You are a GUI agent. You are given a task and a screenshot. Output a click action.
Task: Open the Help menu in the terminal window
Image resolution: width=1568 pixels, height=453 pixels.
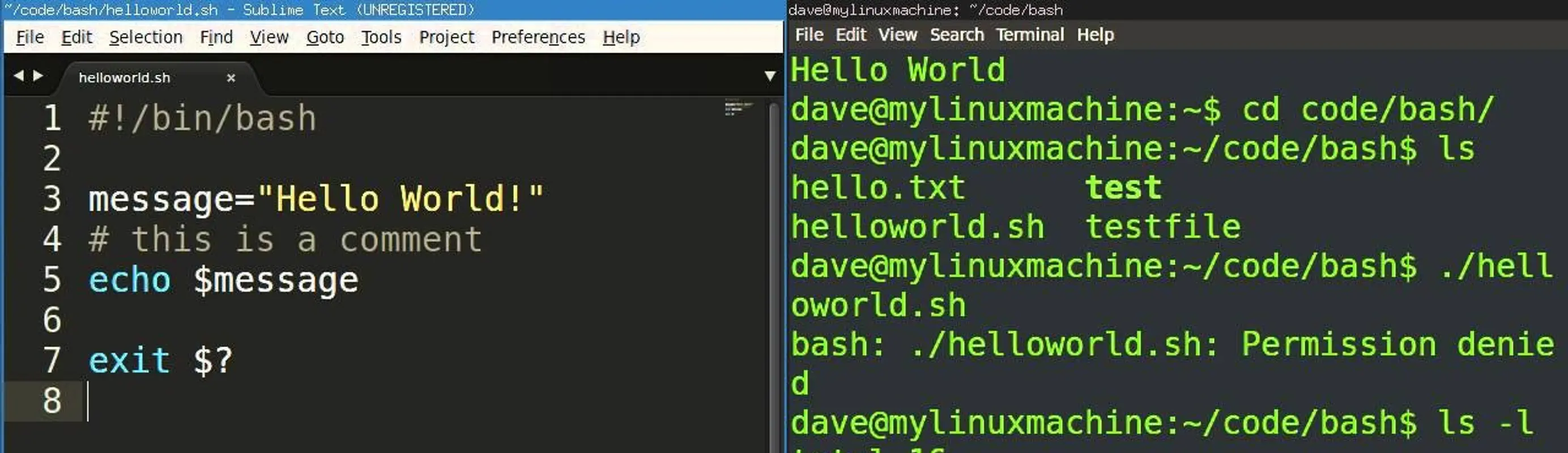coord(1095,35)
